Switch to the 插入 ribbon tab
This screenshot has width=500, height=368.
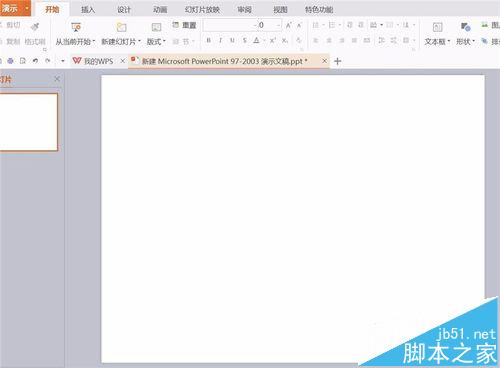(88, 9)
